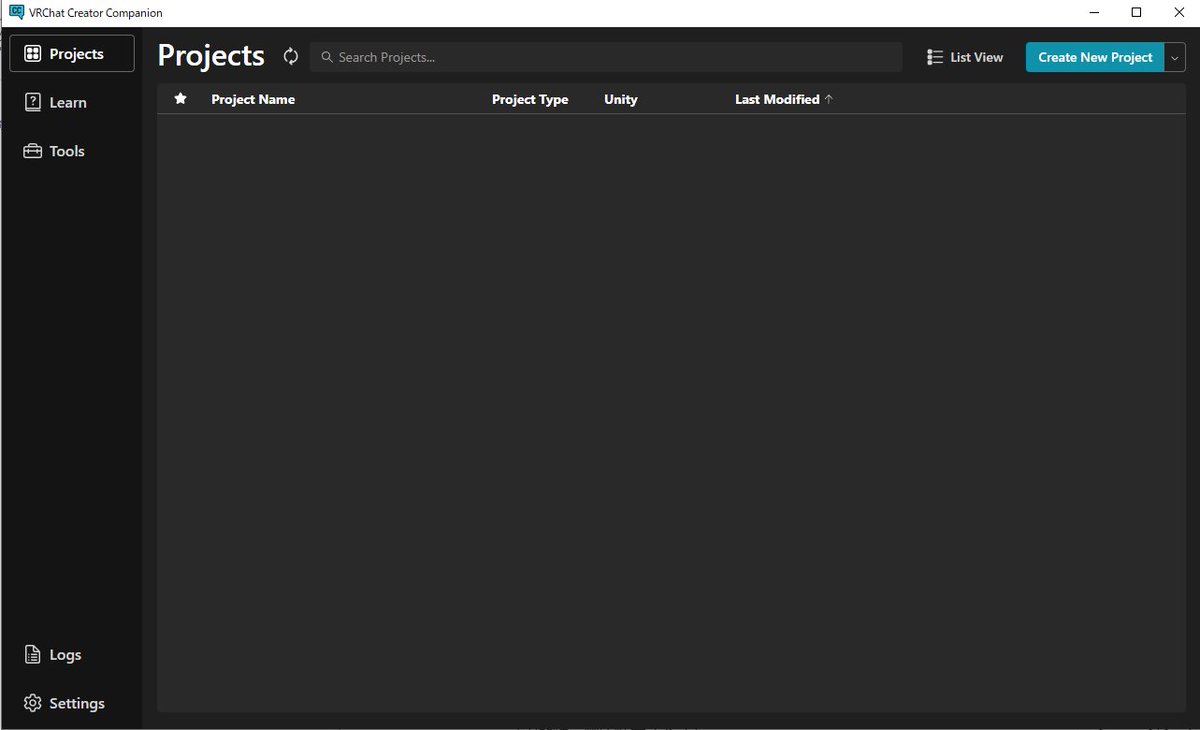1200x730 pixels.
Task: Expand the Create New Project dropdown arrow
Action: pyautogui.click(x=1175, y=57)
